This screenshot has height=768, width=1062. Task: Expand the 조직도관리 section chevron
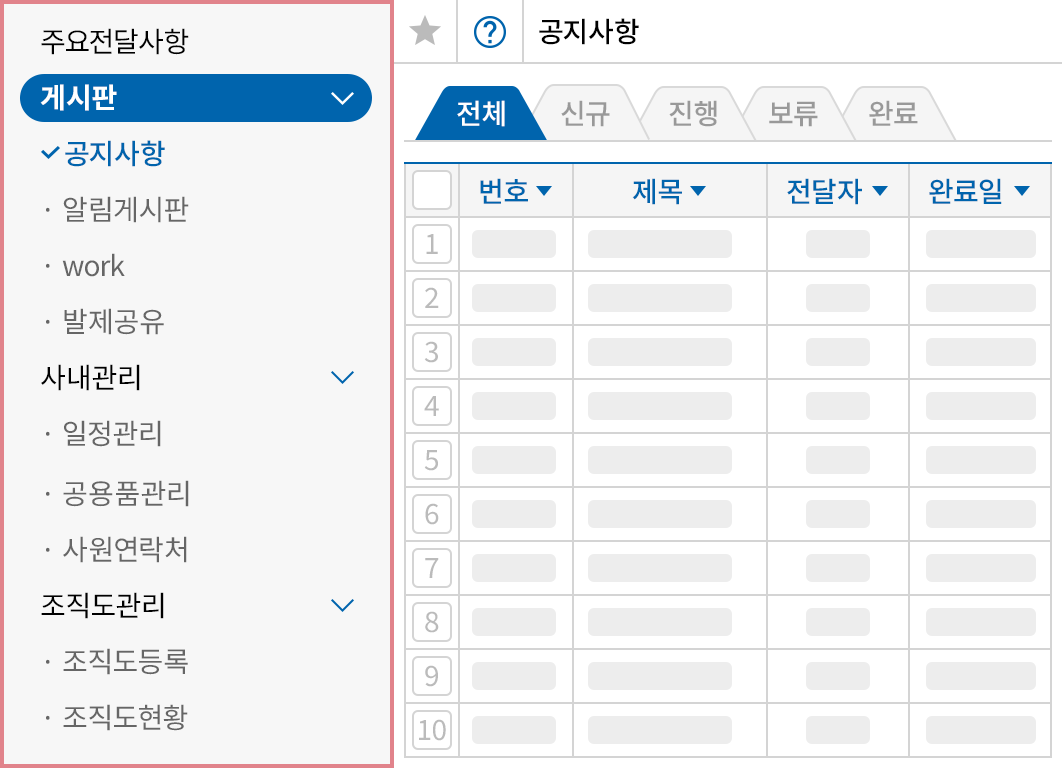[x=342, y=604]
